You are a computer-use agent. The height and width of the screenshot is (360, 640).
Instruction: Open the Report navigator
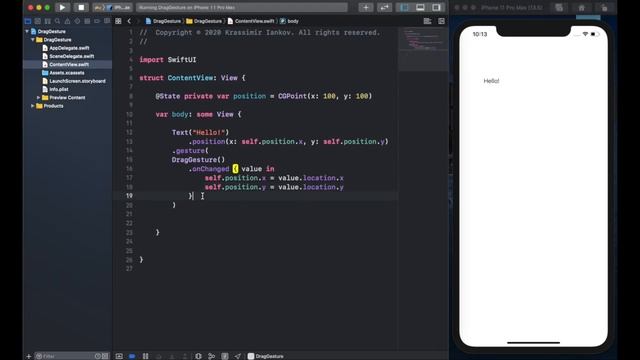[107, 21]
